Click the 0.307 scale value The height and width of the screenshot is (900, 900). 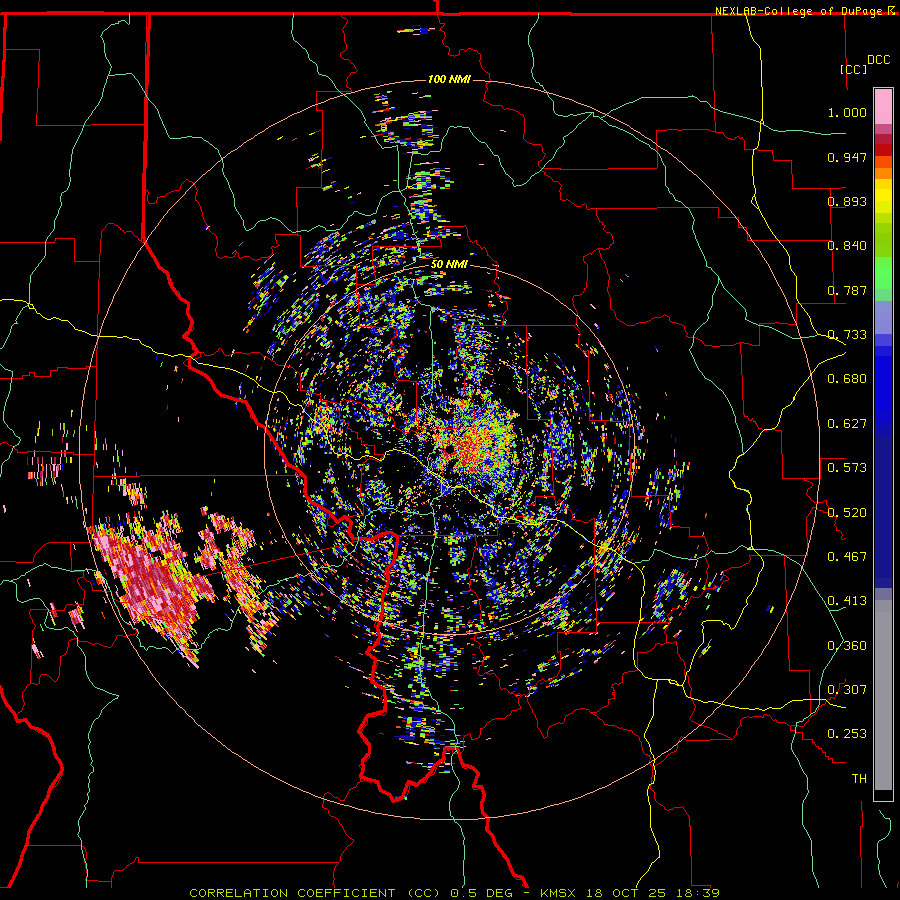click(847, 689)
